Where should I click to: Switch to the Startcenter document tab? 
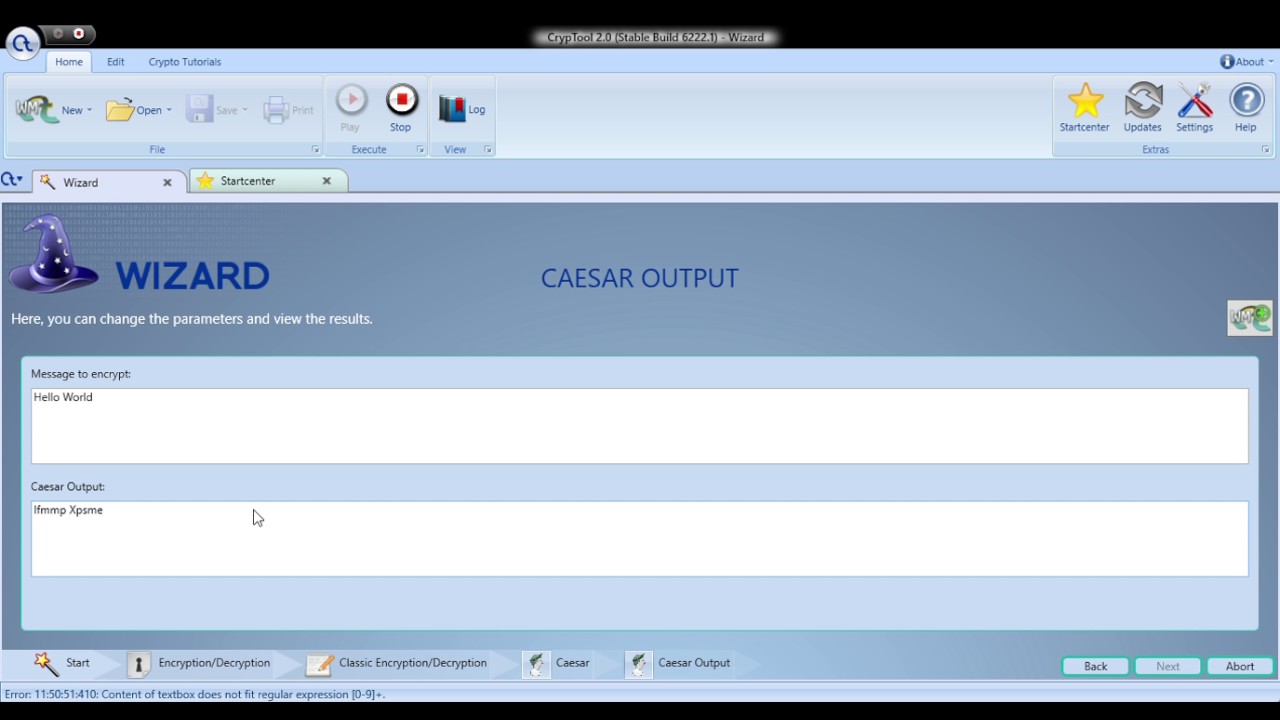pyautogui.click(x=267, y=181)
